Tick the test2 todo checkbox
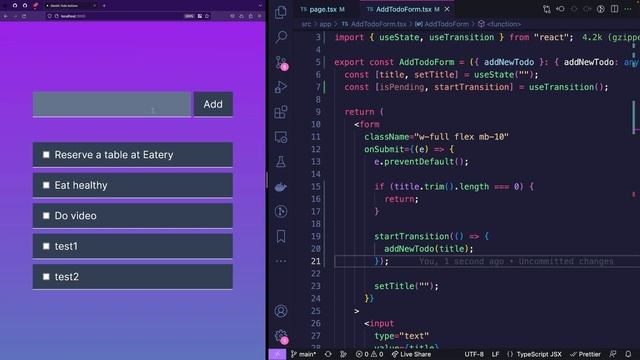 click(46, 277)
